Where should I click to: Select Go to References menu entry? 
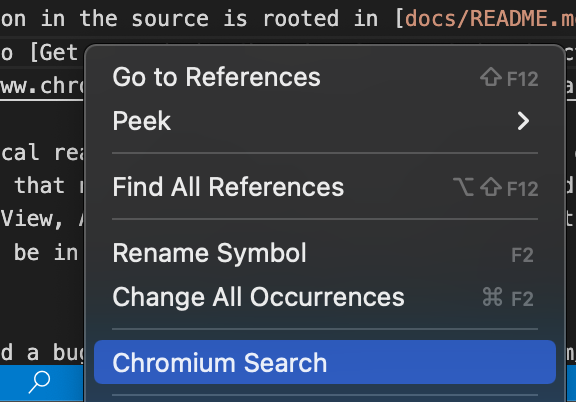coord(325,77)
